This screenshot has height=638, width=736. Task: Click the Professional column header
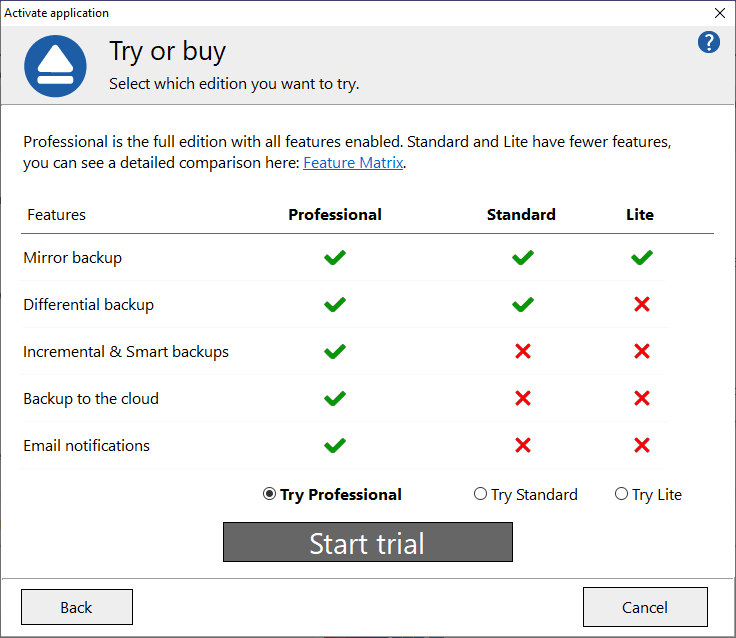click(335, 215)
